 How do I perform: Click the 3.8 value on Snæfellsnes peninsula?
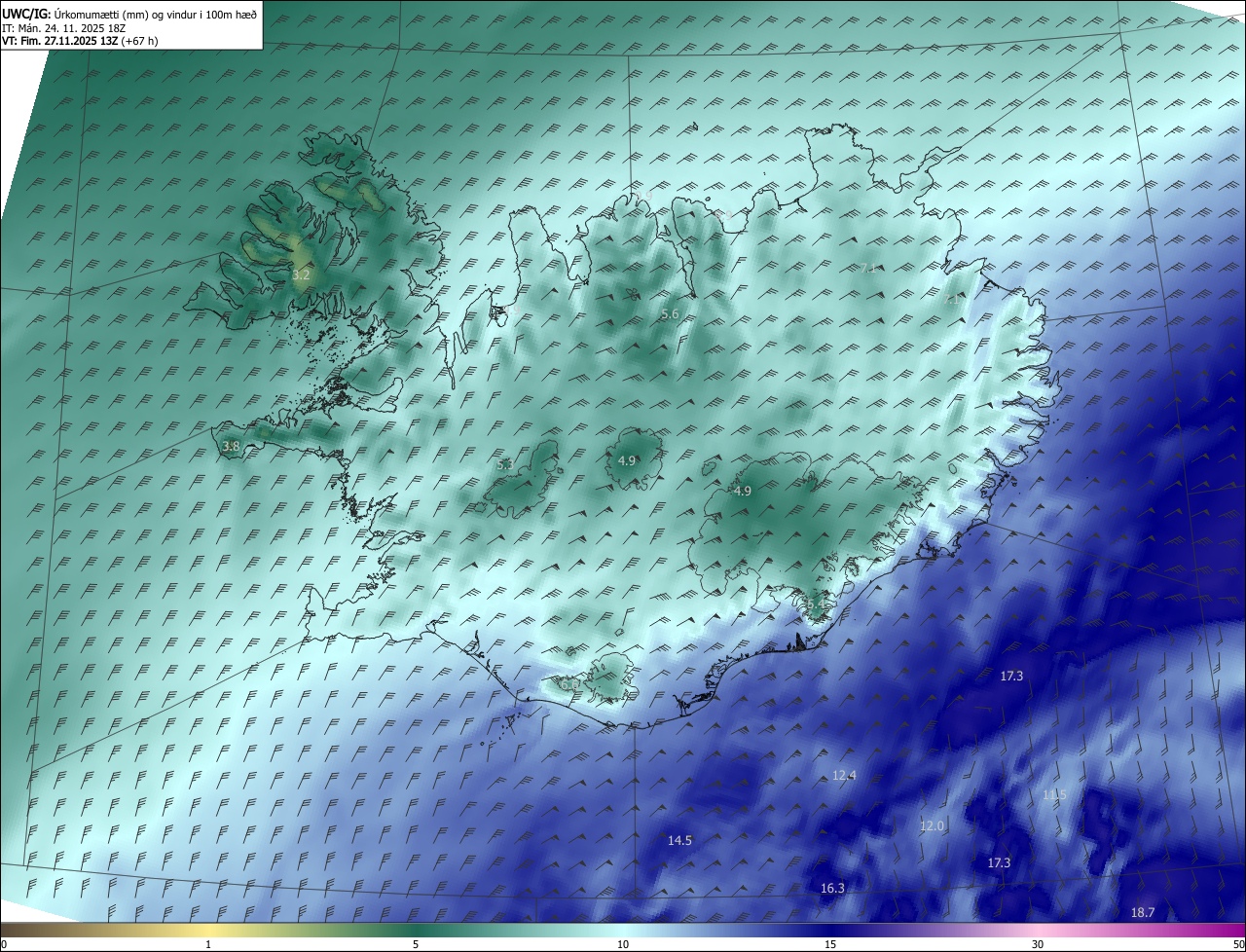point(231,447)
